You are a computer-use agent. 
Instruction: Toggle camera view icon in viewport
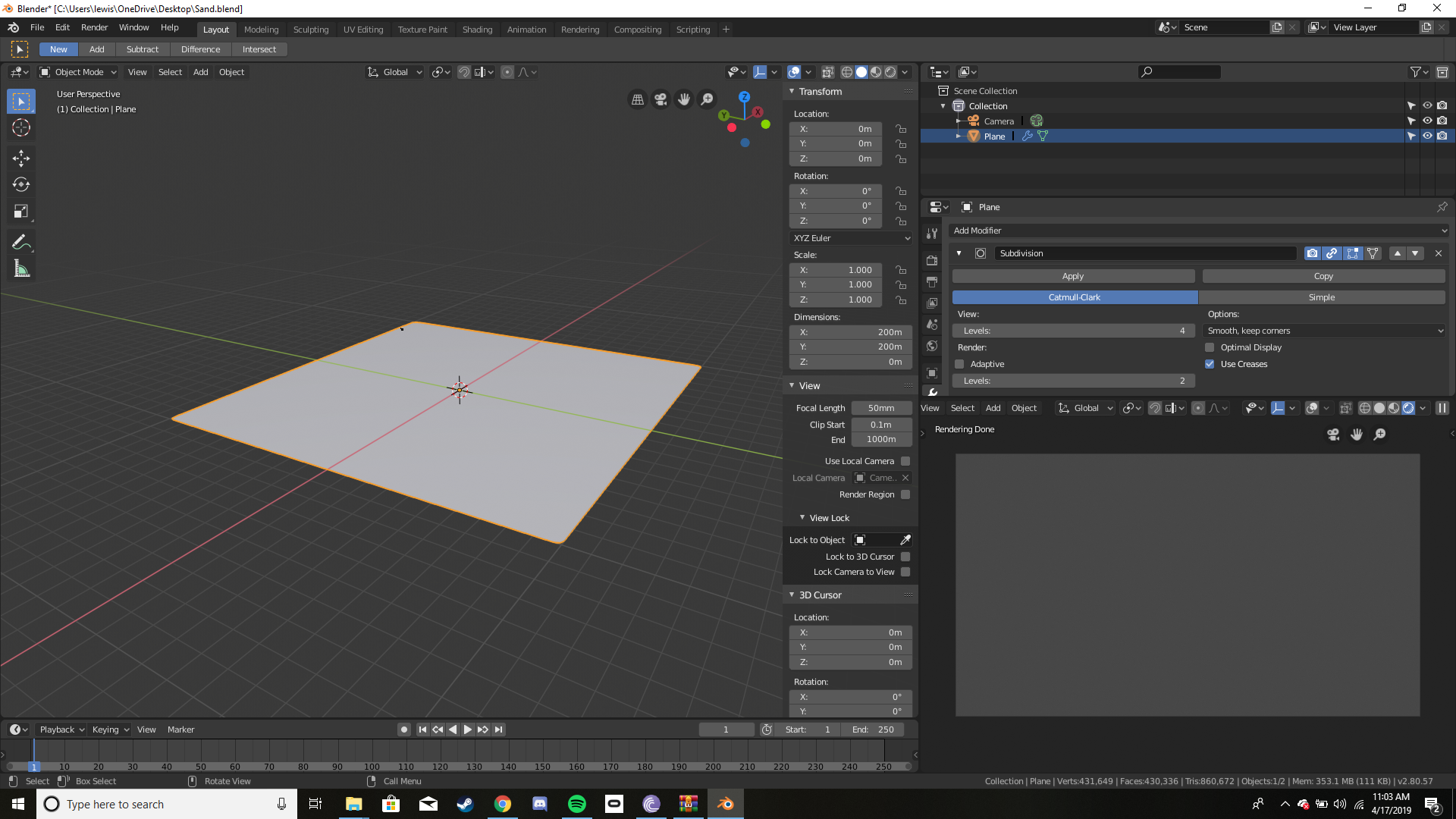(x=661, y=99)
